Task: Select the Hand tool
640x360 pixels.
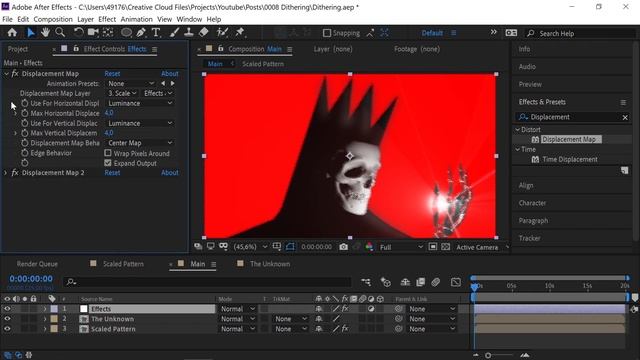Action: (45, 33)
